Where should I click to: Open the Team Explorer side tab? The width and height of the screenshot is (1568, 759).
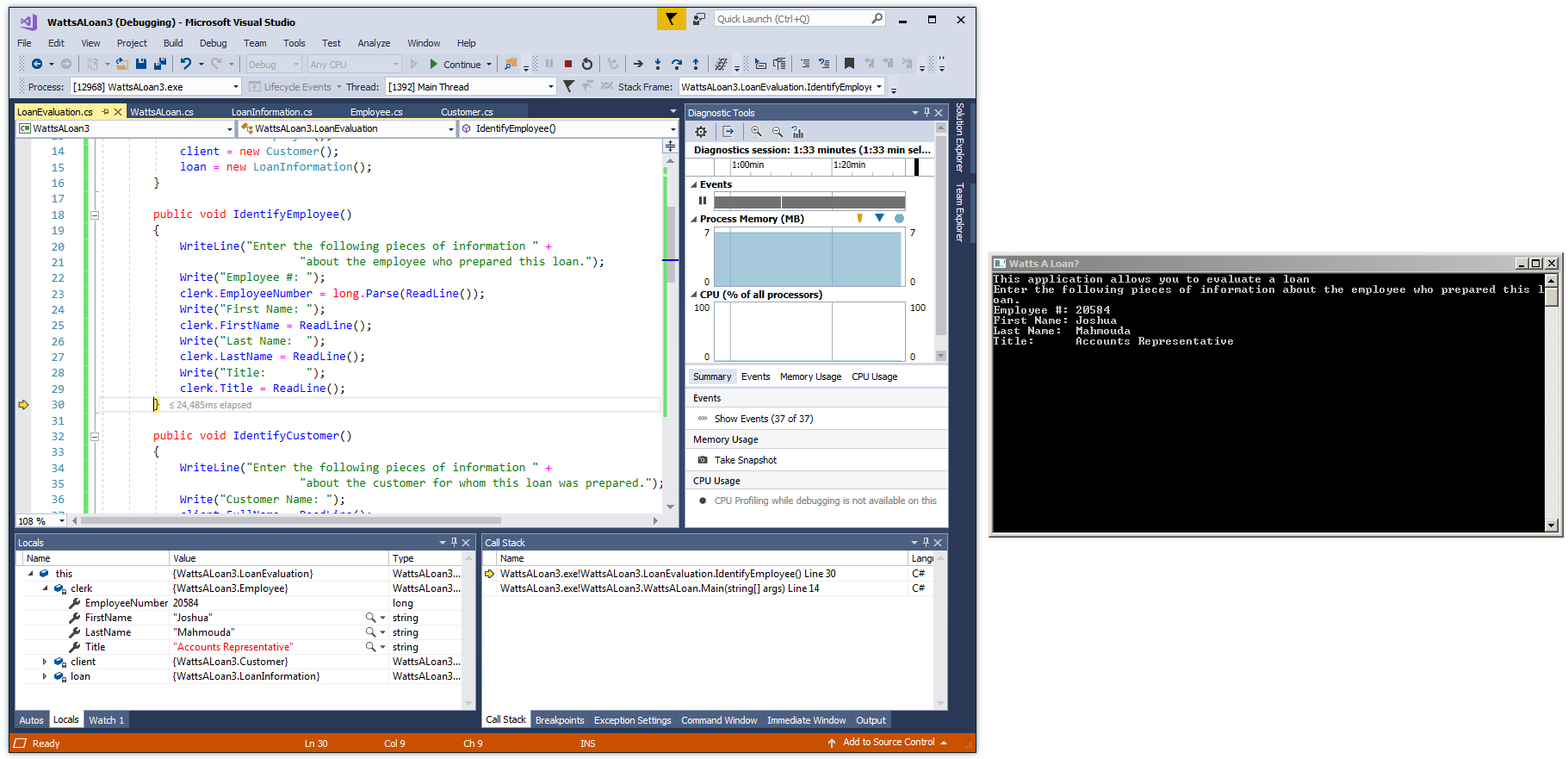pyautogui.click(x=959, y=212)
